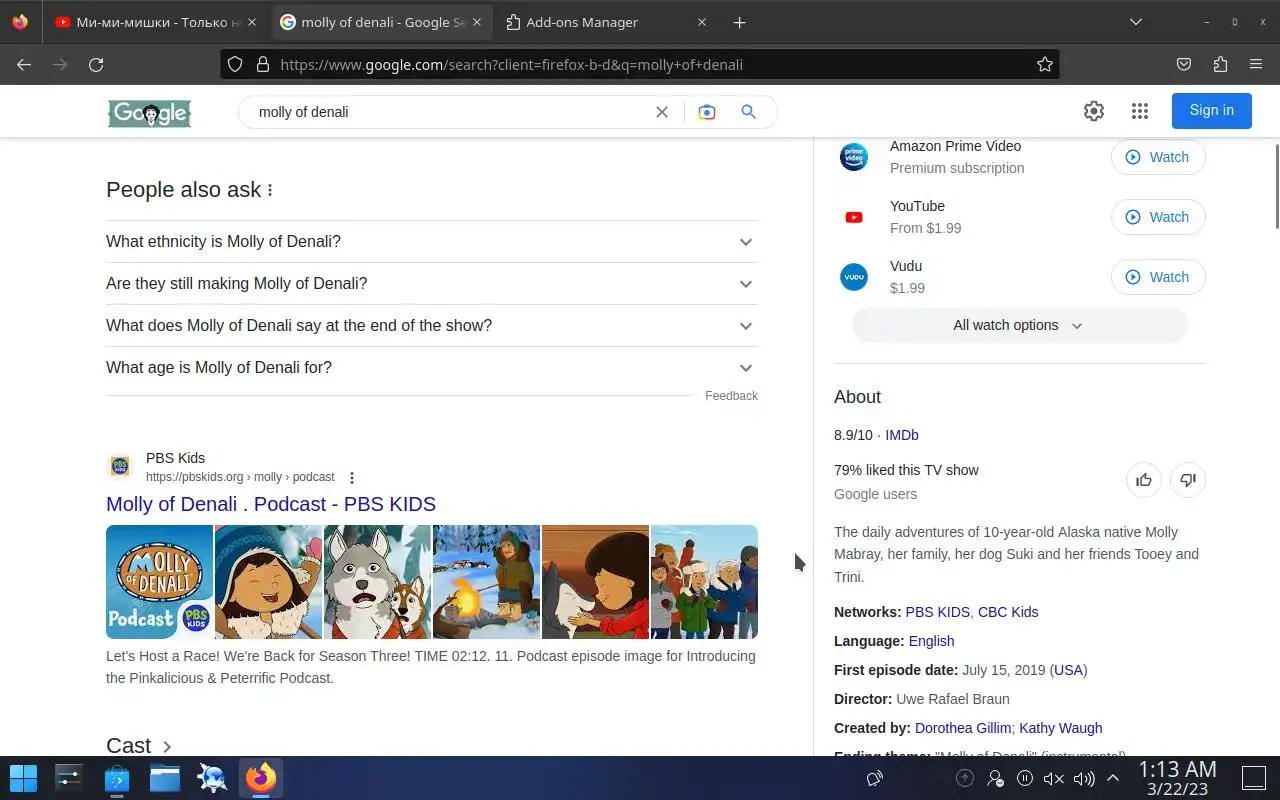The height and width of the screenshot is (800, 1280).
Task: Click the page vertical scrollbar
Action: 1276,187
